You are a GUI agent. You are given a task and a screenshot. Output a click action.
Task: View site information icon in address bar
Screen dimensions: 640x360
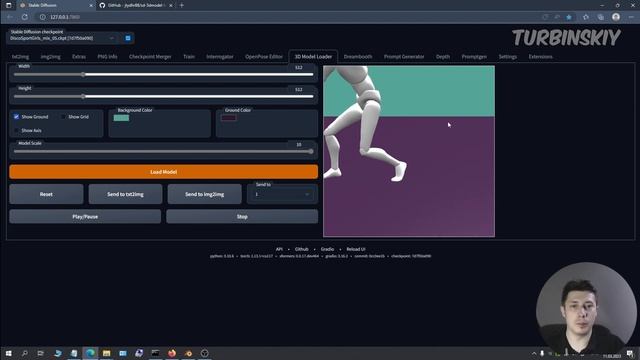(42, 17)
